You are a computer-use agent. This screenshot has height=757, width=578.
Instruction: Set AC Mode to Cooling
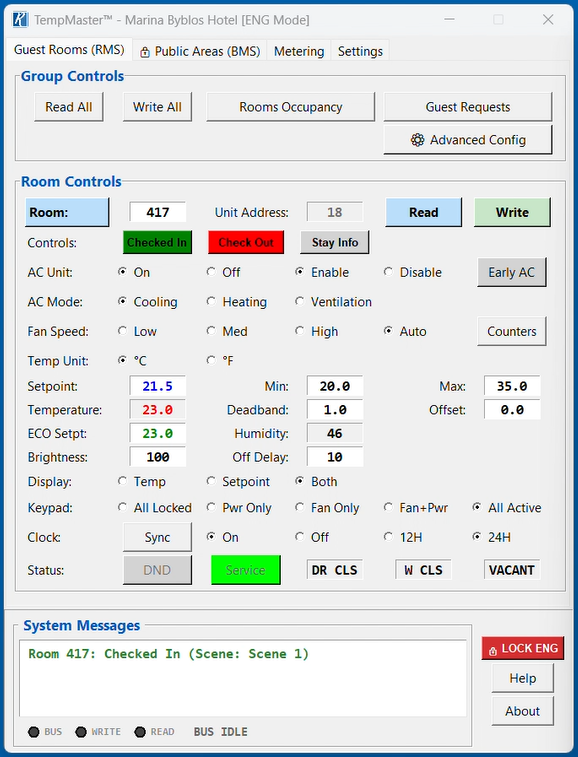click(148, 302)
